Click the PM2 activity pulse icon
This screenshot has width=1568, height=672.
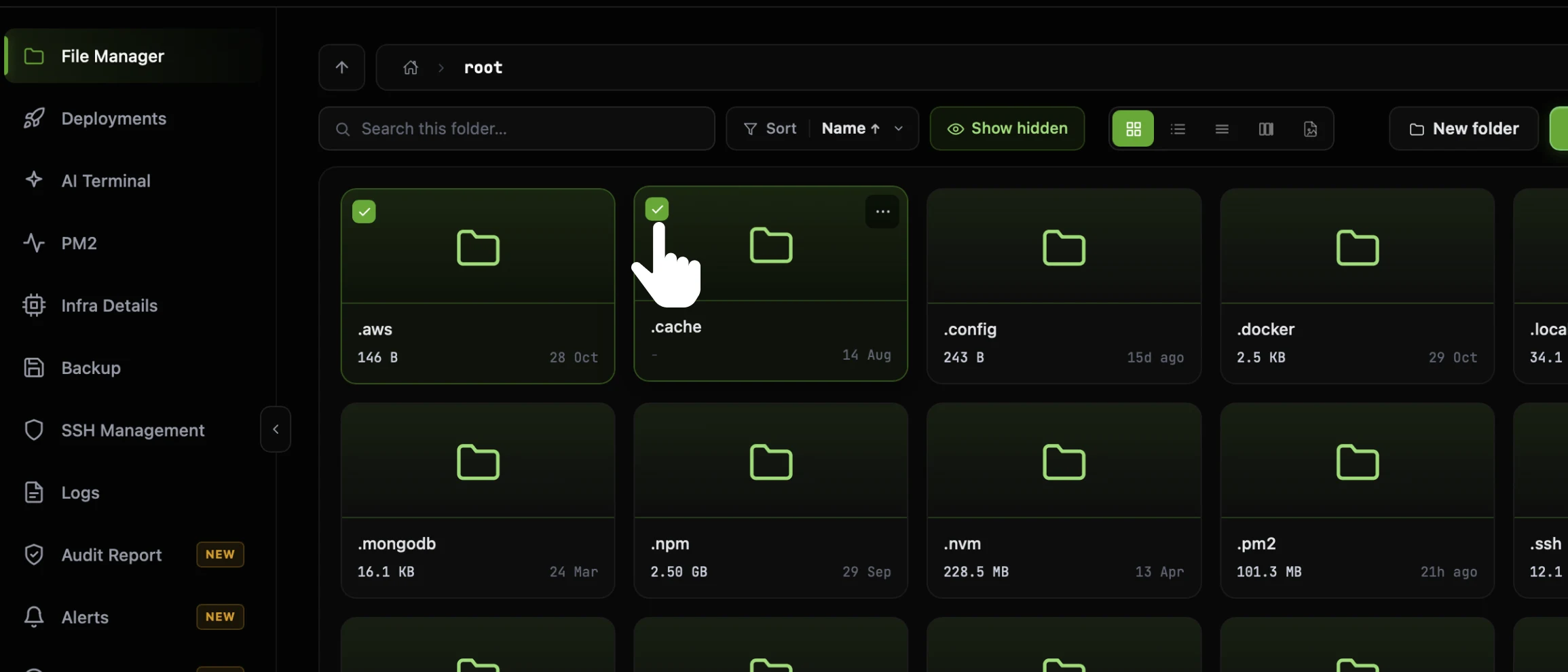34,243
